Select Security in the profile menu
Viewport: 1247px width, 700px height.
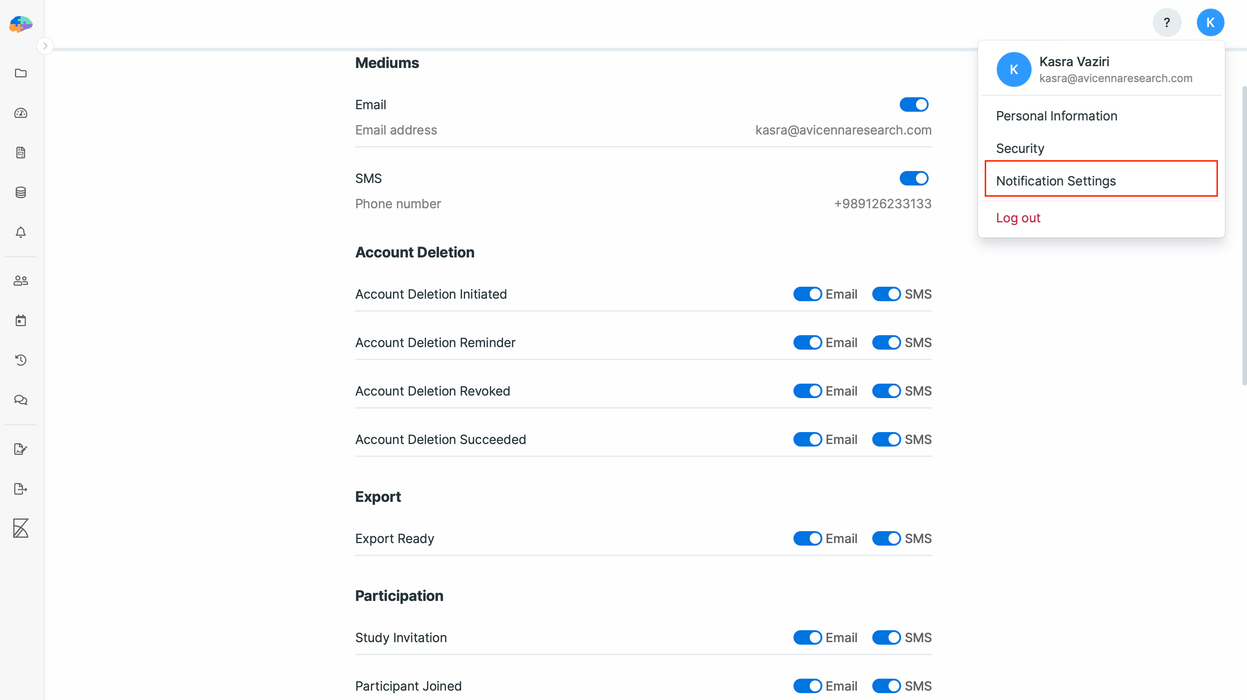(x=1019, y=148)
